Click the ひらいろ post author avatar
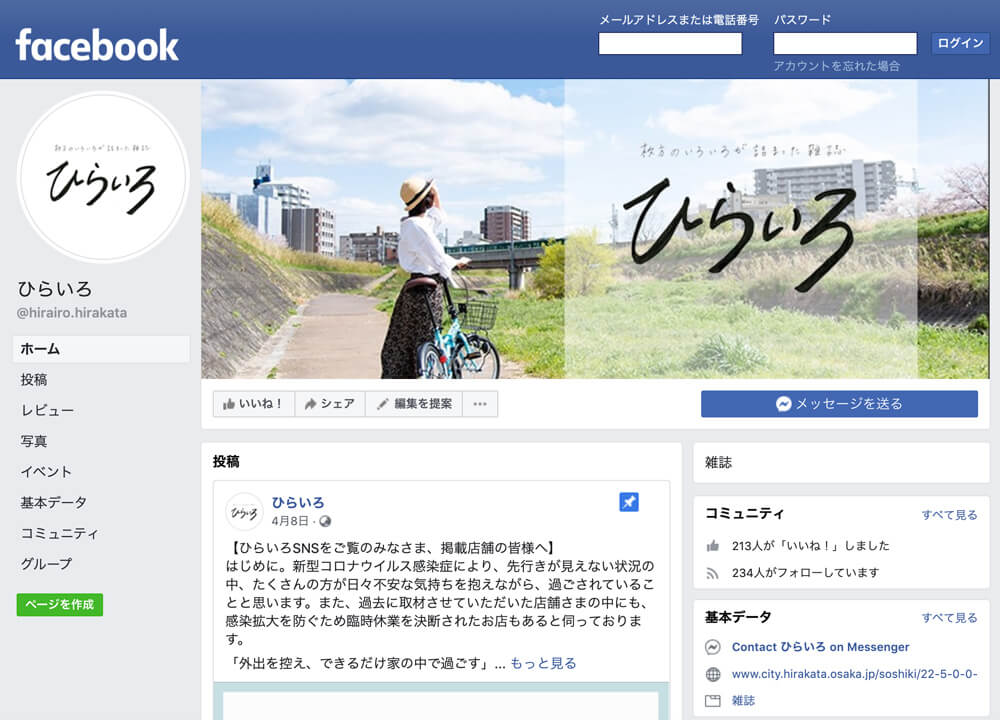The image size is (1000, 720). coord(244,511)
